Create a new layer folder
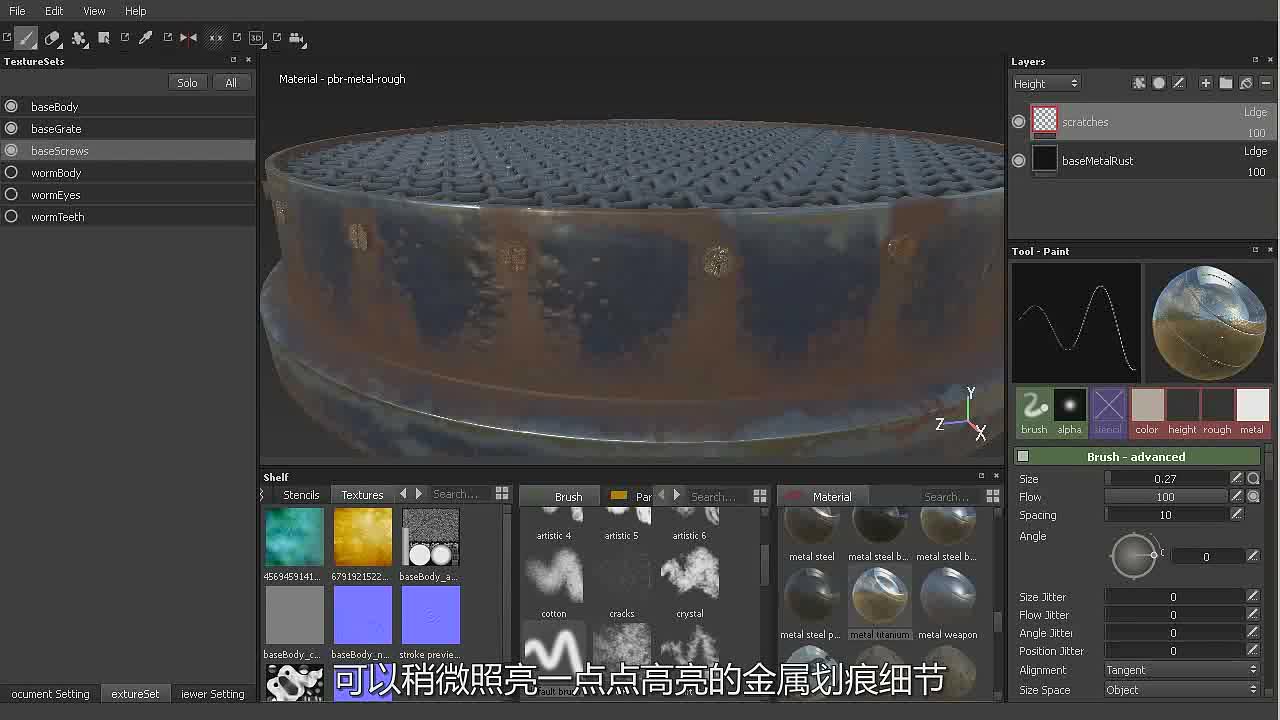 pos(1226,83)
